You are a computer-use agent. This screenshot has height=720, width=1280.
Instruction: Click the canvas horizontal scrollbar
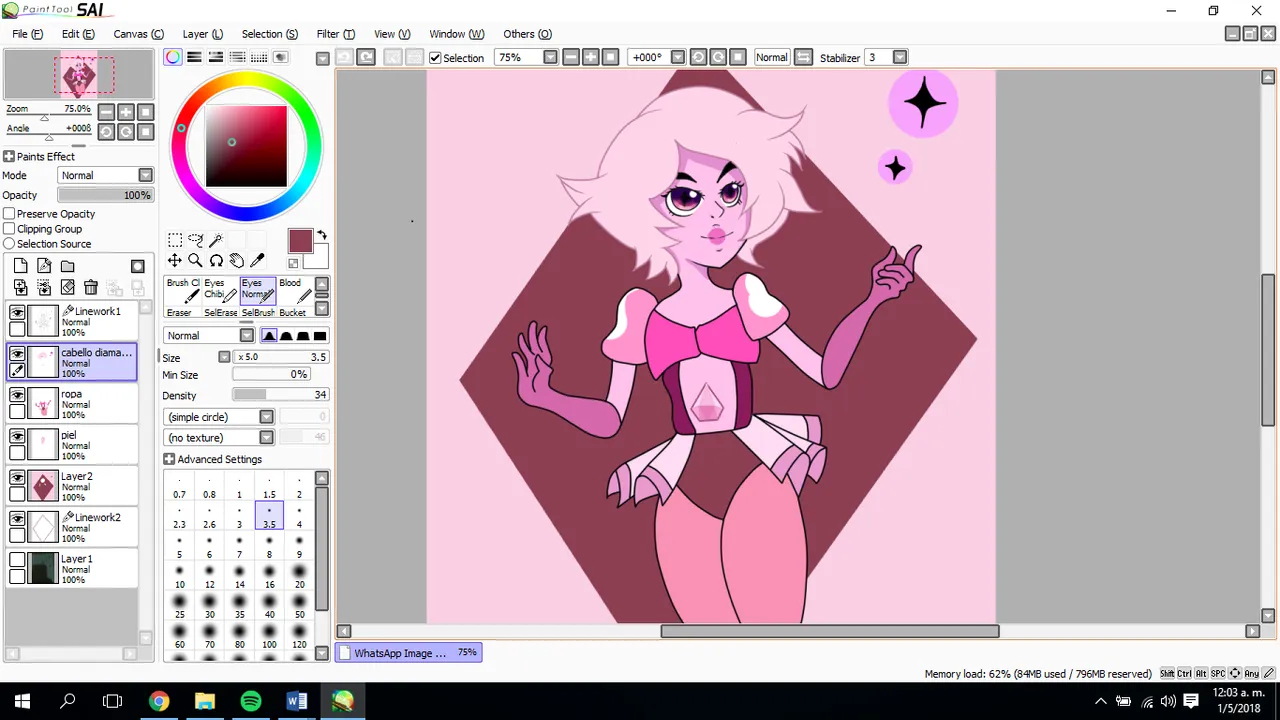point(829,631)
